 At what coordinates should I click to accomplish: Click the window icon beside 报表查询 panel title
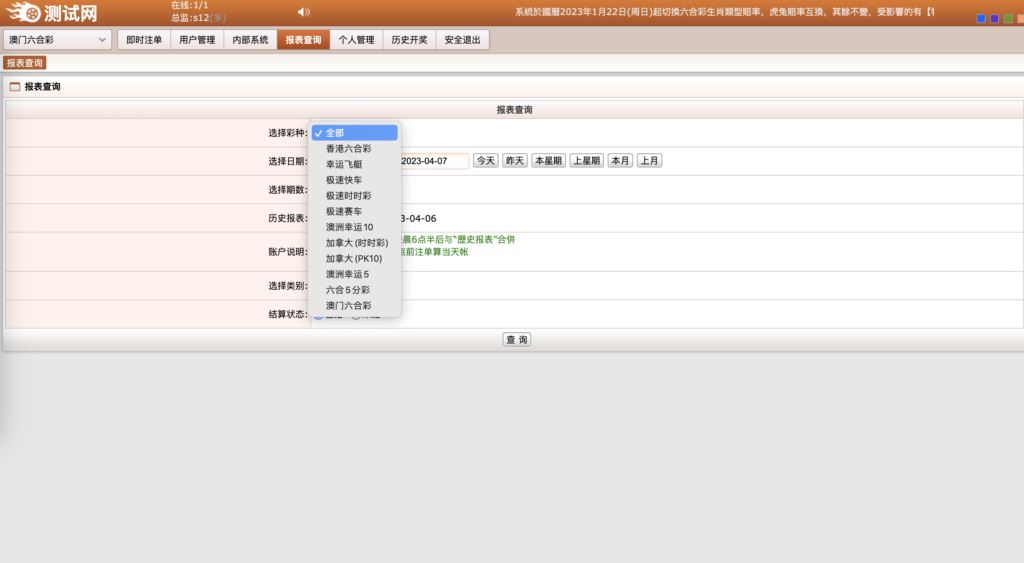click(x=14, y=87)
